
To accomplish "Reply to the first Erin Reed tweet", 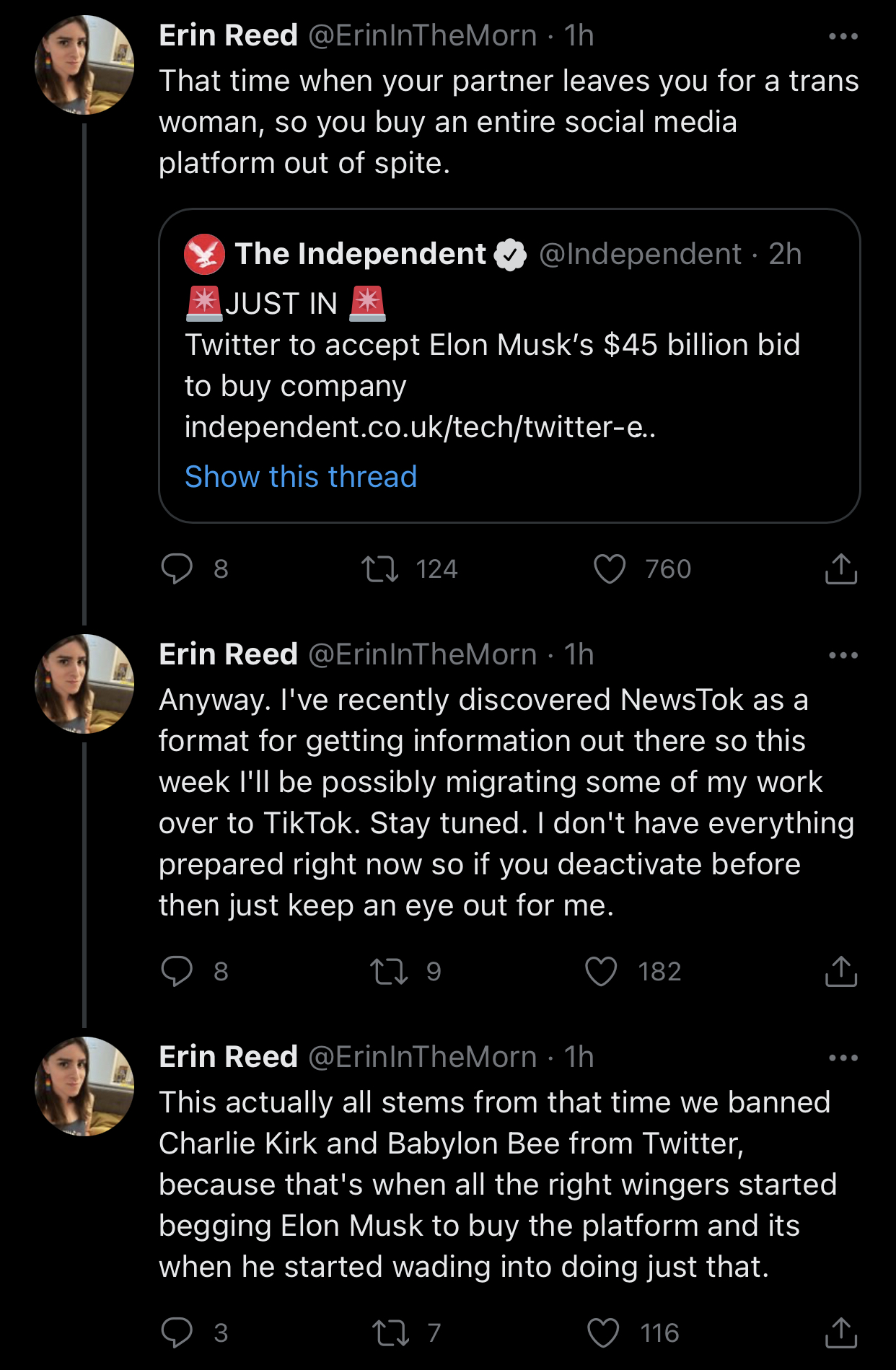I will (177, 568).
